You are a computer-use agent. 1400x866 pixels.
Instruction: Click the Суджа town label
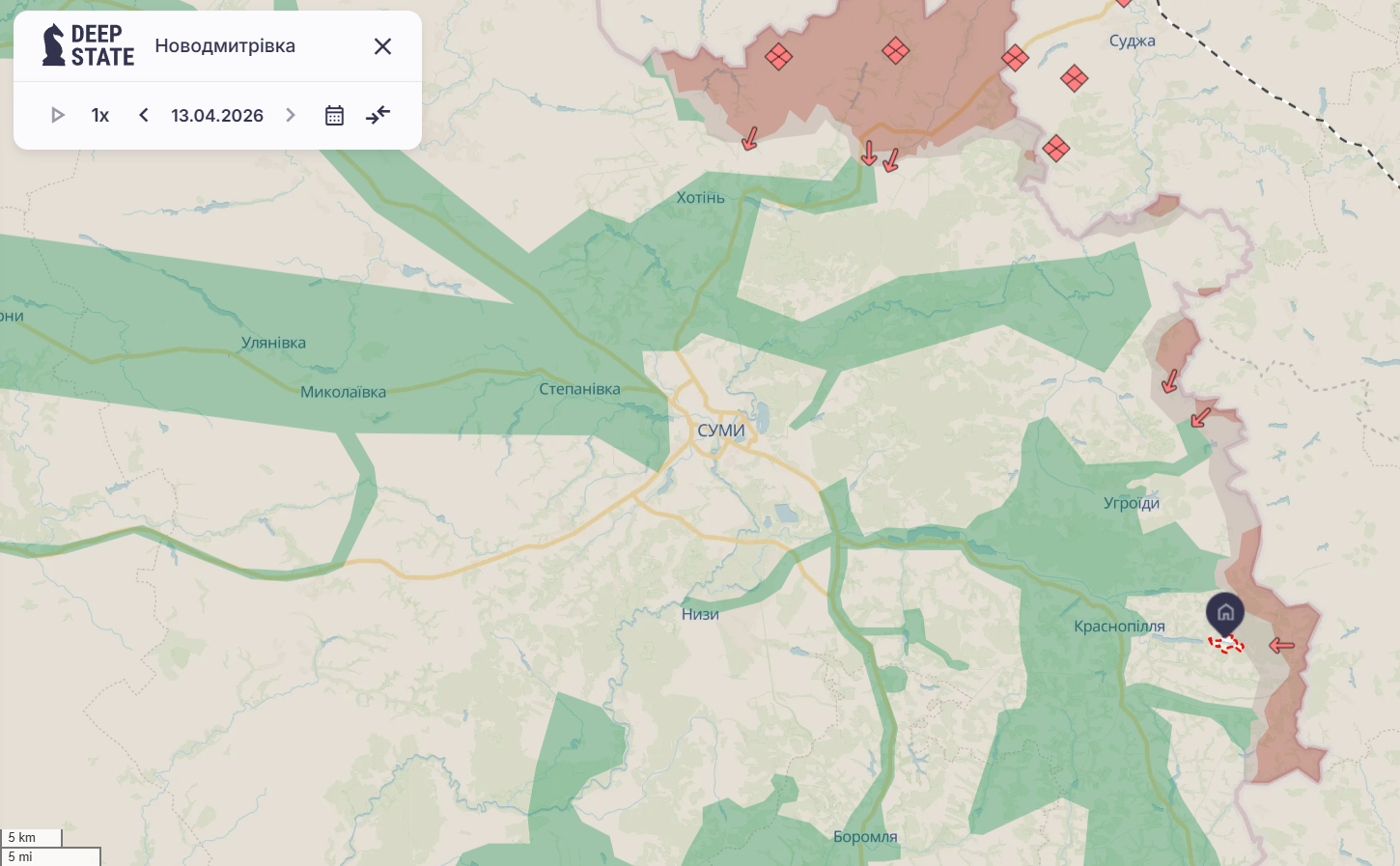click(x=1132, y=41)
